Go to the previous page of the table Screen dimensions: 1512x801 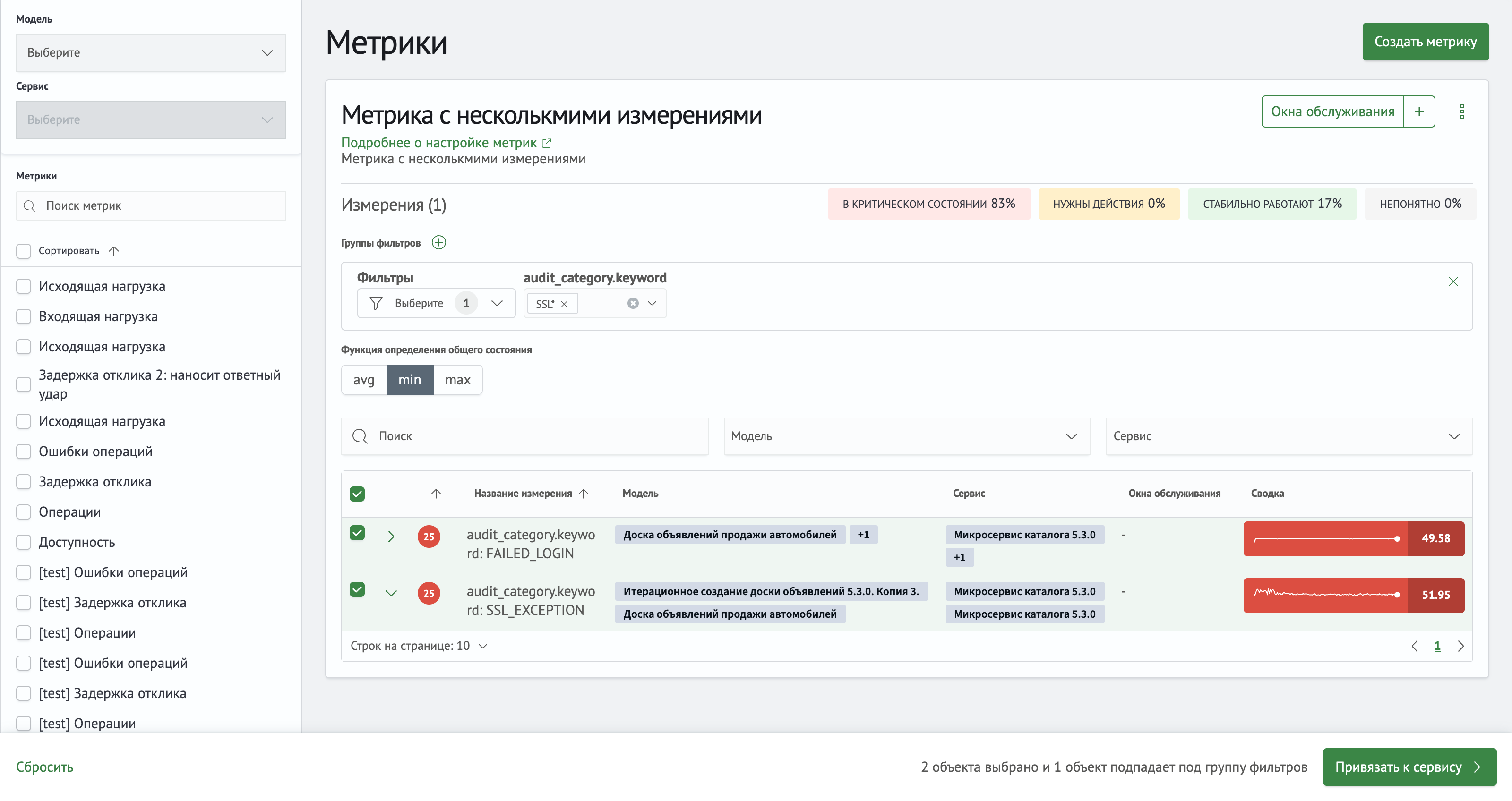1414,646
